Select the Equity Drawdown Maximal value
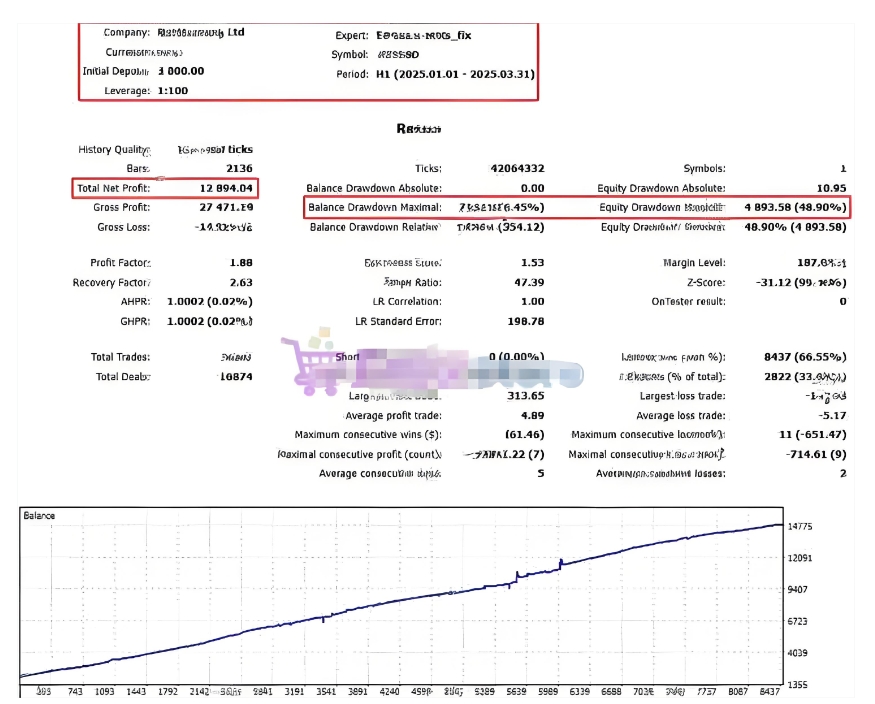Screen dimensions: 875x704 796,208
